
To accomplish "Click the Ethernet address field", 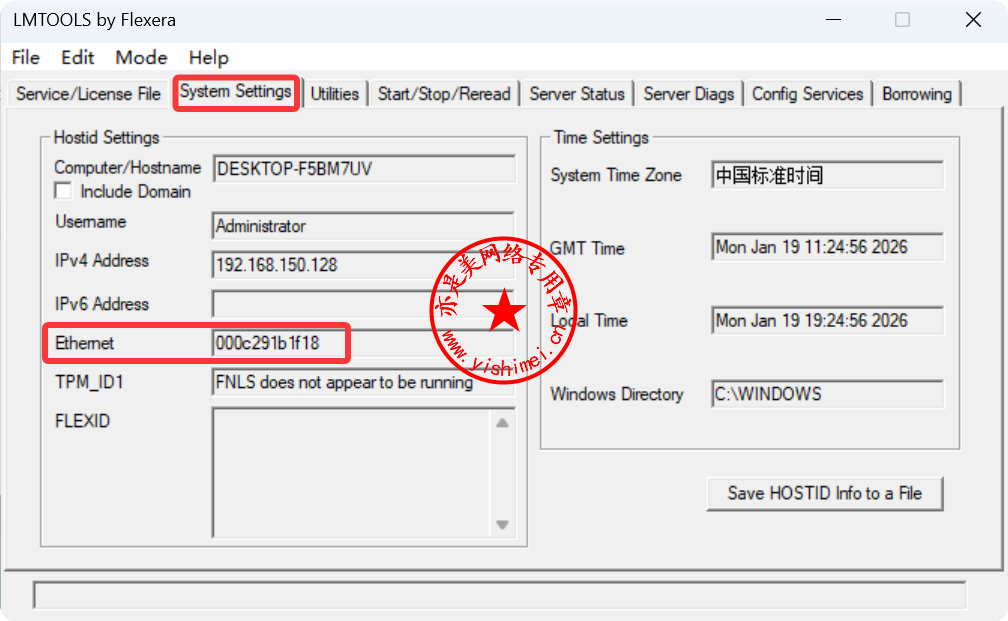I will (278, 343).
